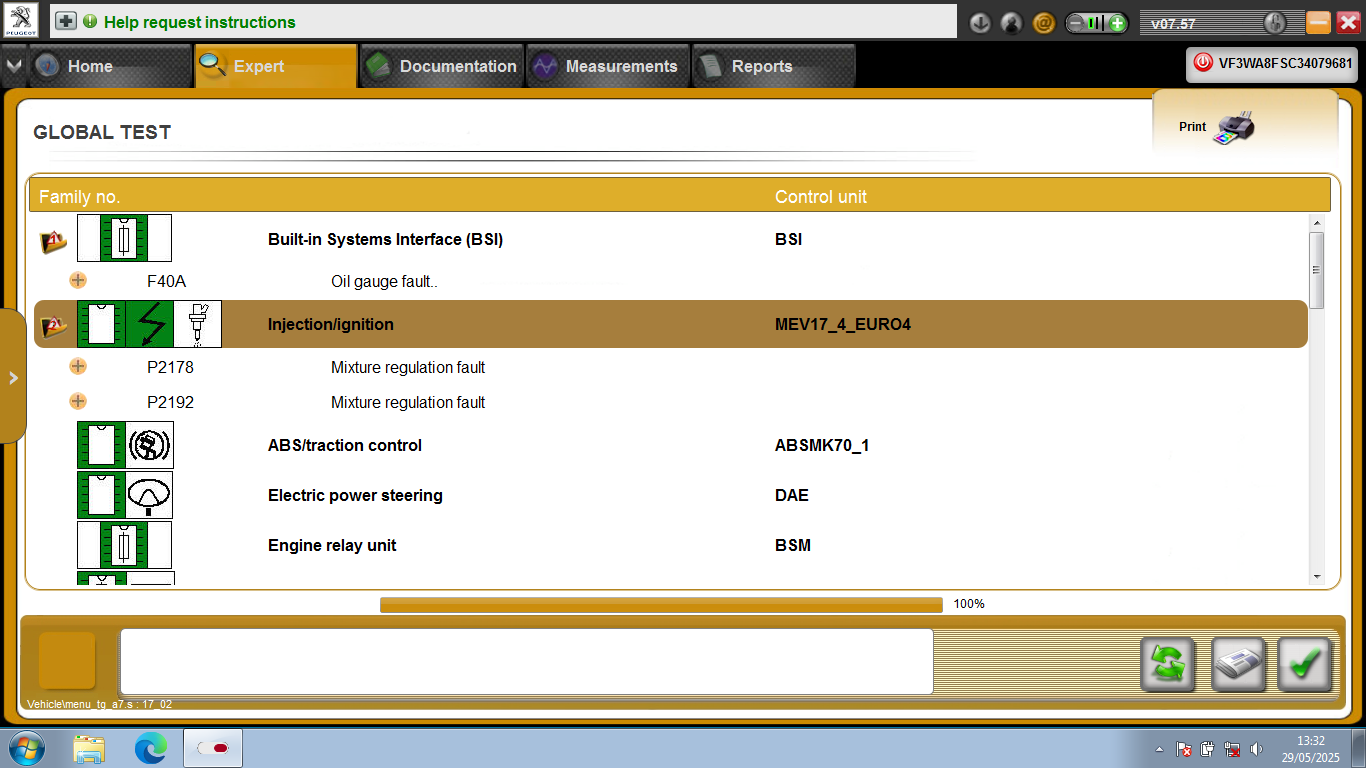Viewport: 1366px width, 768px height.
Task: Click the list scrollbar down arrow
Action: [x=1316, y=577]
